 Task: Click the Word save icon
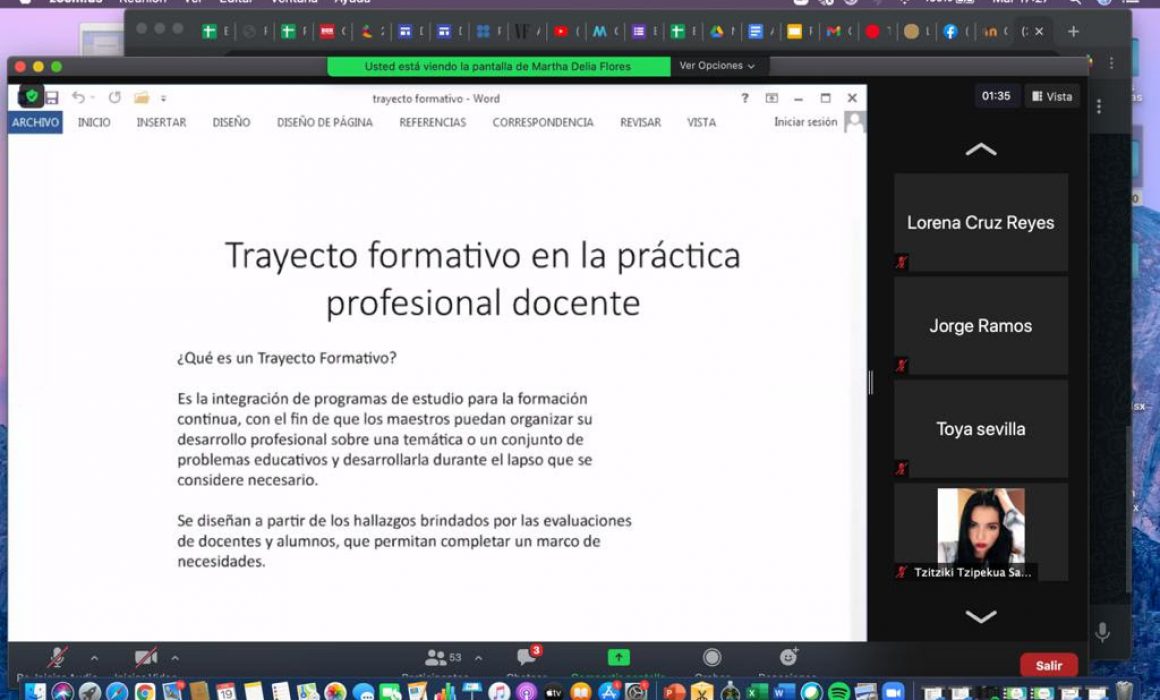52,97
